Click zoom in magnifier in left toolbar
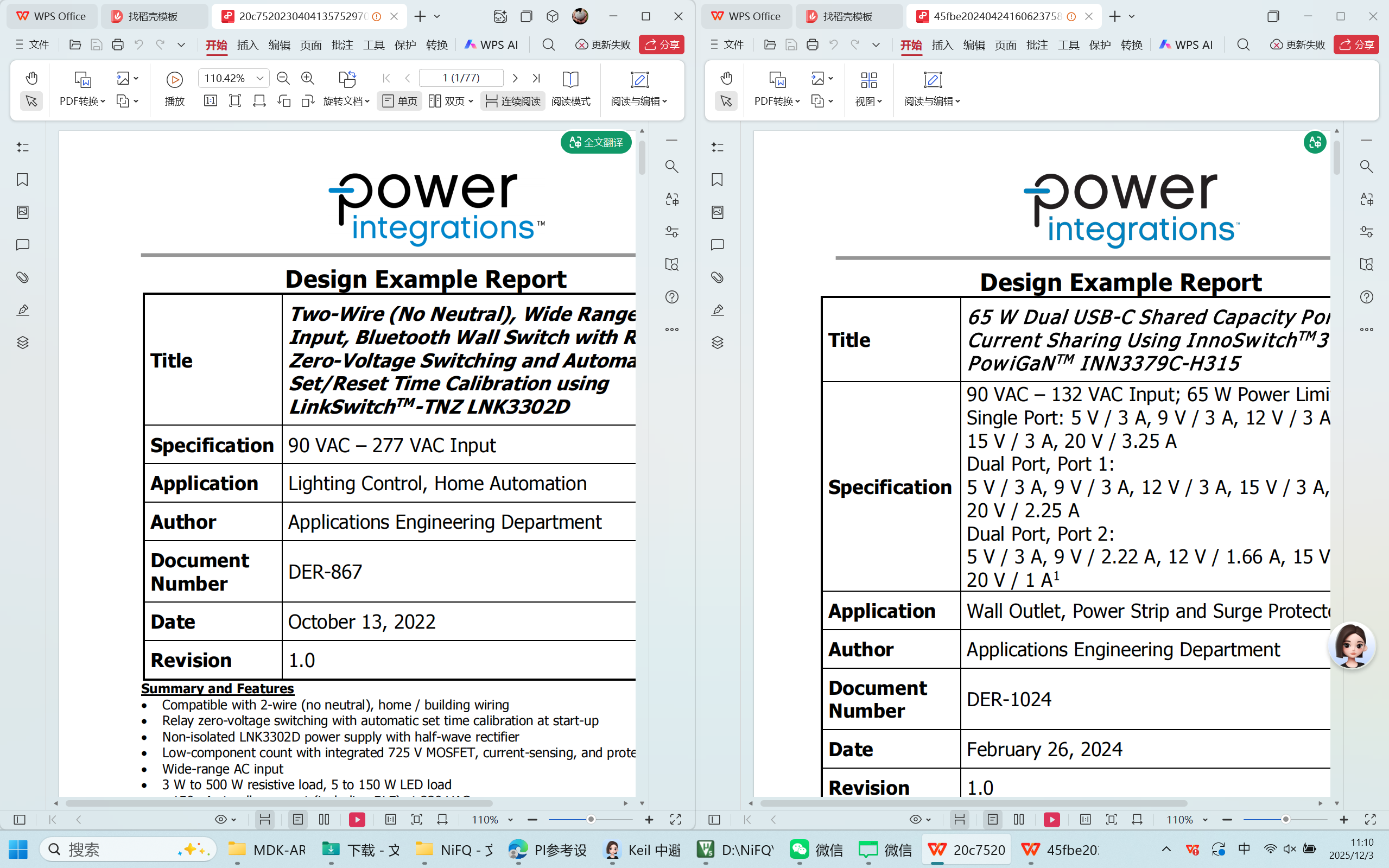This screenshot has width=1389, height=868. (308, 78)
